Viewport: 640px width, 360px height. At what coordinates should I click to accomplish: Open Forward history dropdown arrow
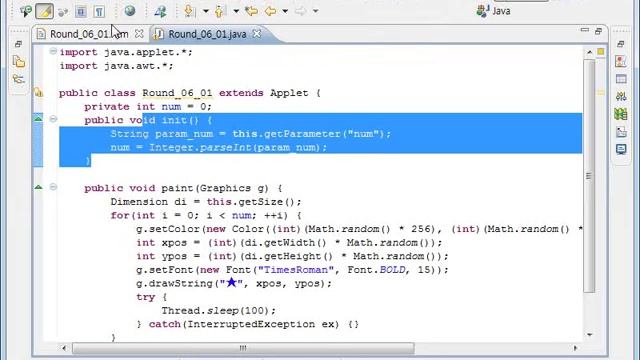tap(316, 11)
